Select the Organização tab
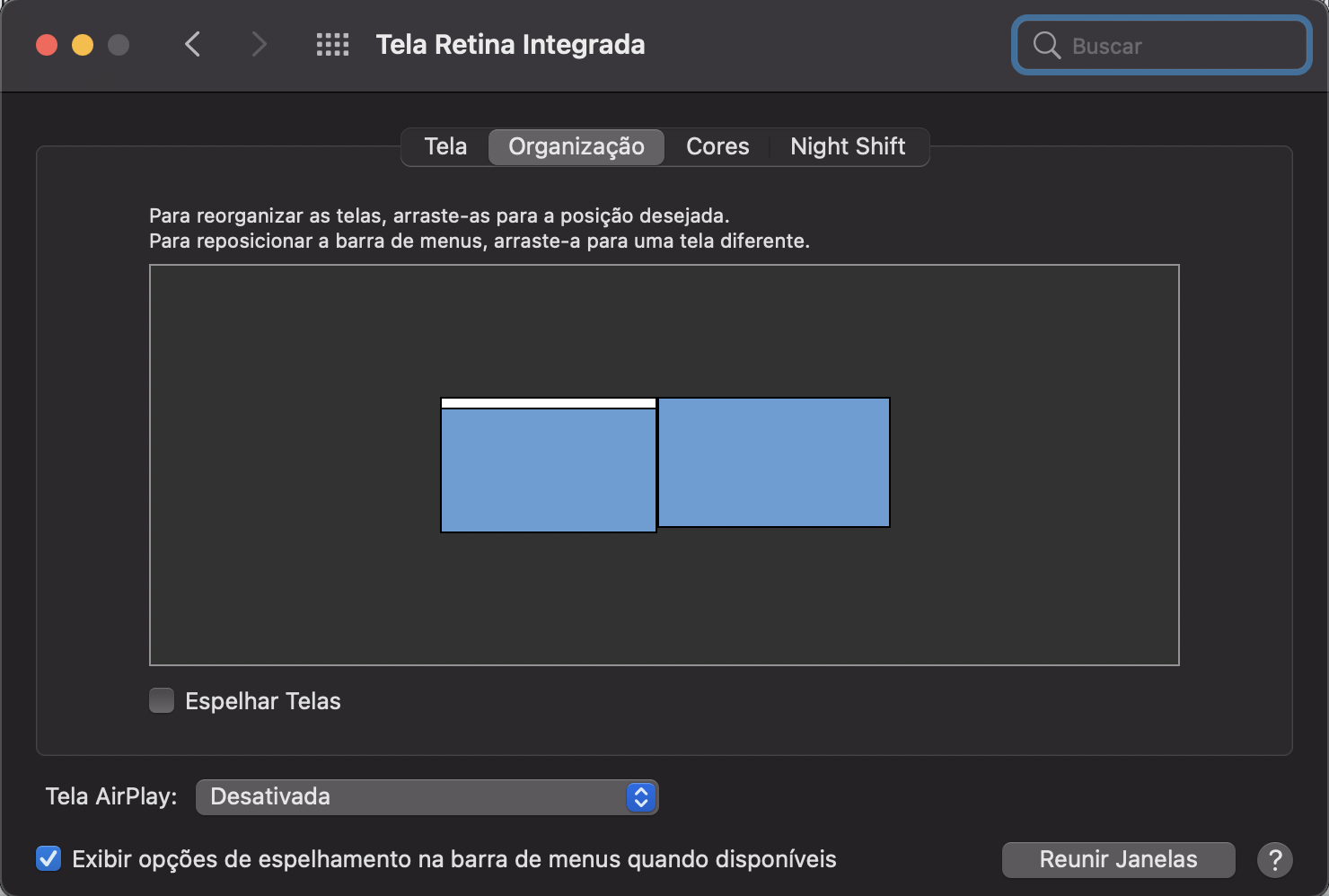 576,146
